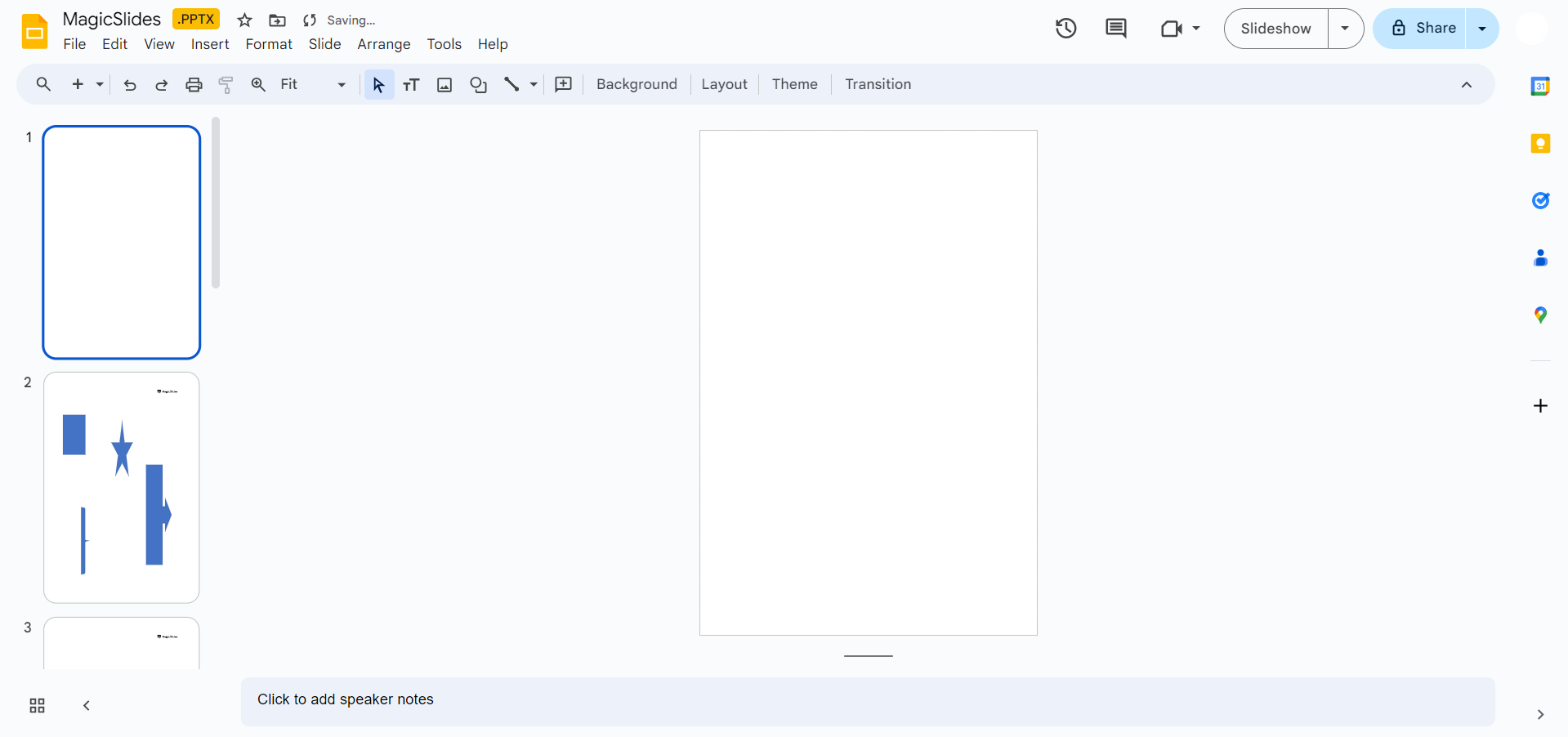Select slide 3 thumbnail
The width and height of the screenshot is (1568, 737).
(122, 644)
